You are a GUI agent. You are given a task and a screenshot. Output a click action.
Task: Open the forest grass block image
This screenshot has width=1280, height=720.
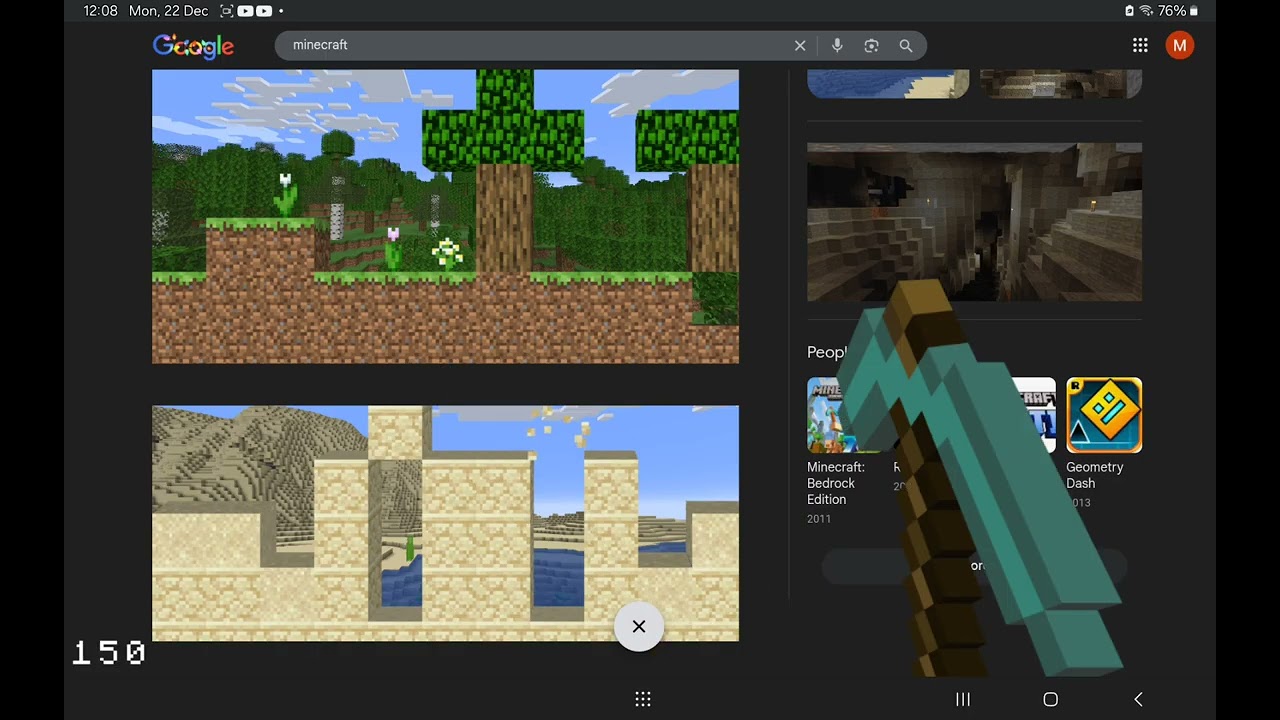click(445, 216)
